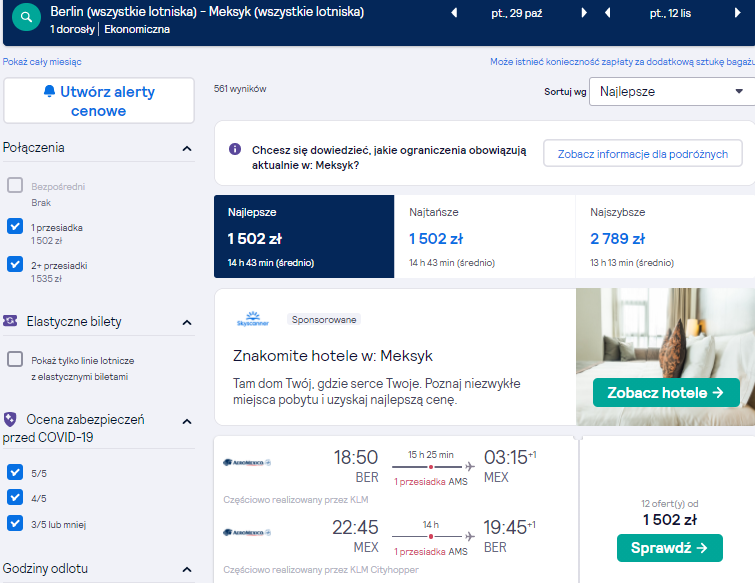Select the Najszybsze tab
The width and height of the screenshot is (755, 583).
point(665,236)
